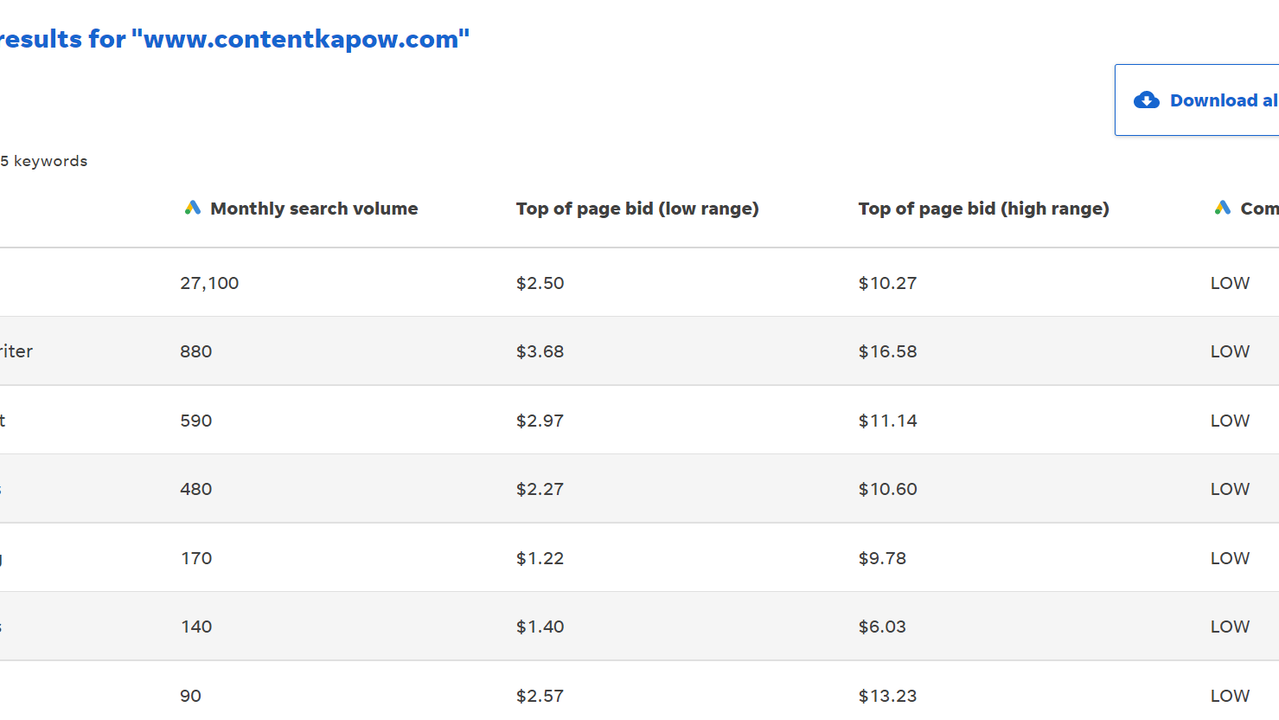This screenshot has height=720, width=1279.
Task: Click the $11.14 high bid value
Action: (x=887, y=420)
